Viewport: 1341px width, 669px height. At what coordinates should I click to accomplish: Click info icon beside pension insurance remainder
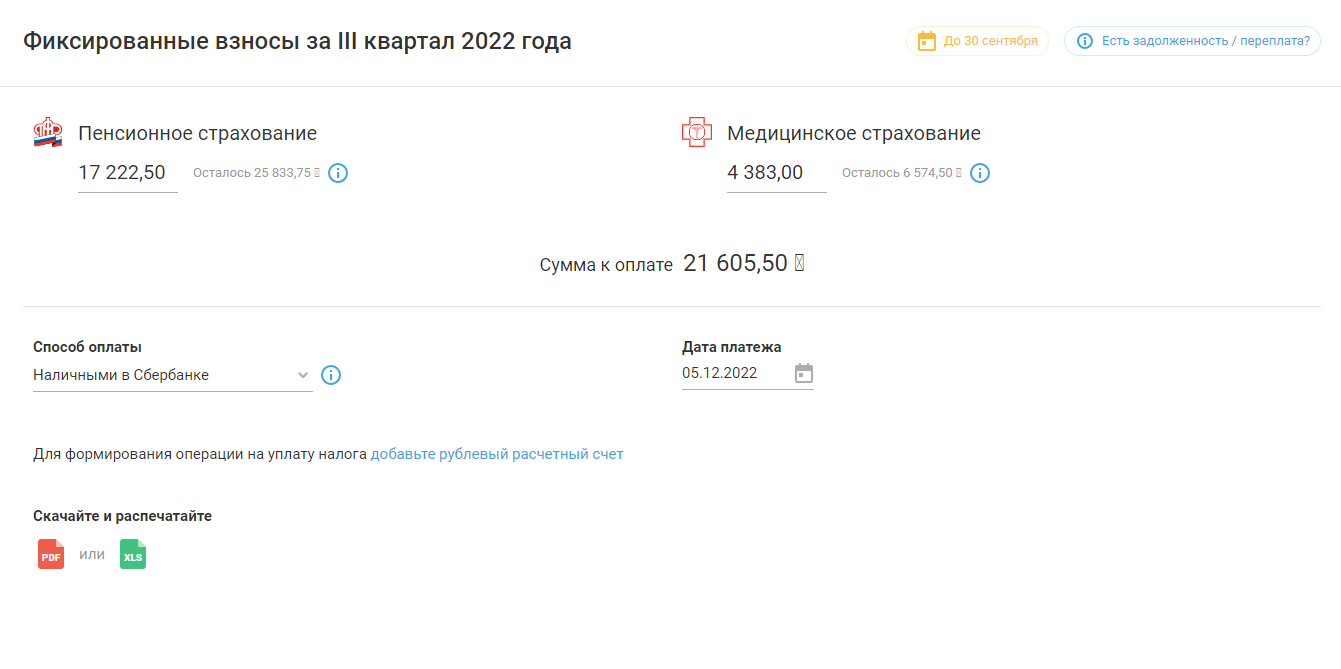338,173
